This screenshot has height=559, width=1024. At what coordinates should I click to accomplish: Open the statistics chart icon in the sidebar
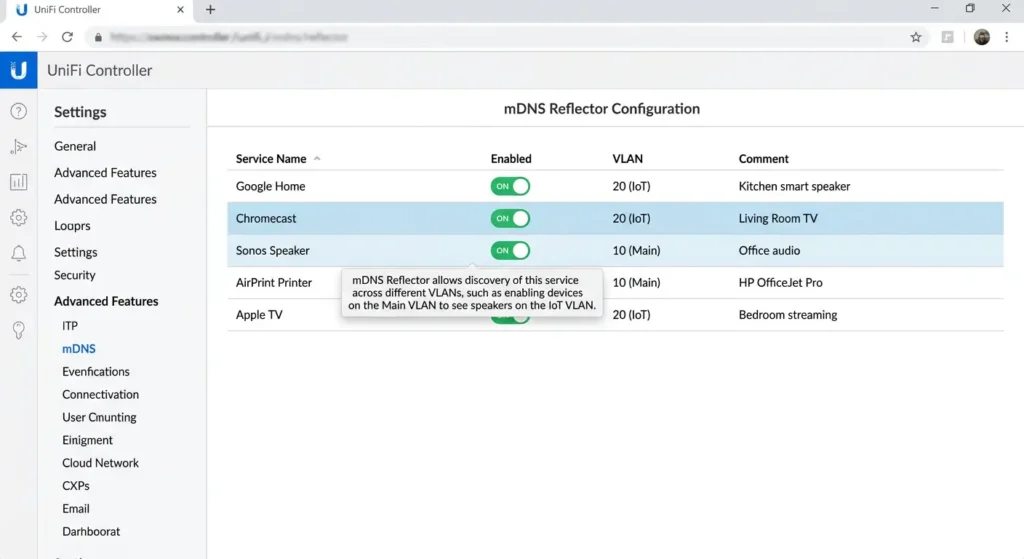(x=18, y=182)
